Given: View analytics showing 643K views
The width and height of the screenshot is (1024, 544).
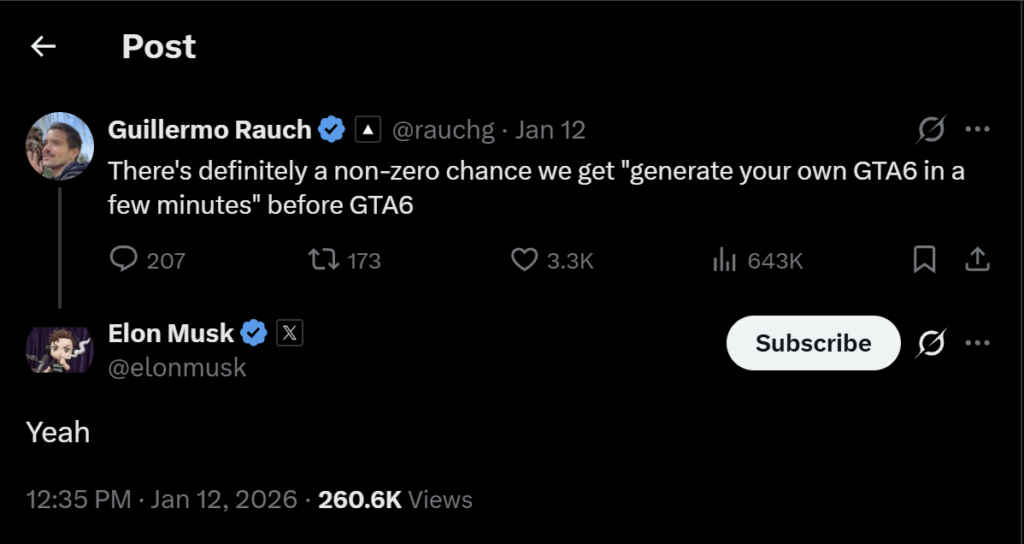Looking at the screenshot, I should (724, 261).
